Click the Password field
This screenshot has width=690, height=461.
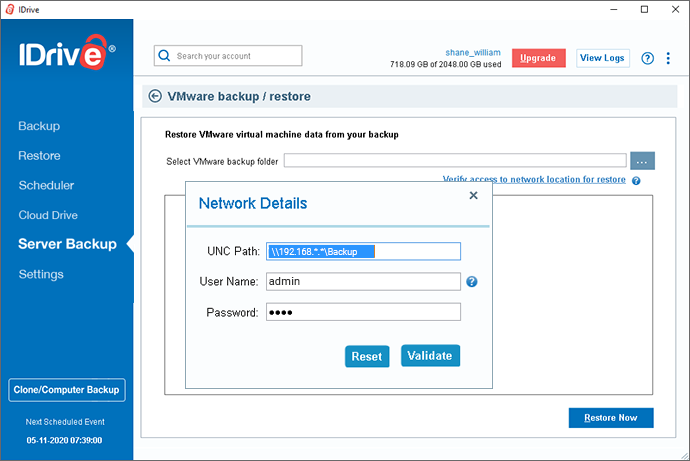pos(363,312)
